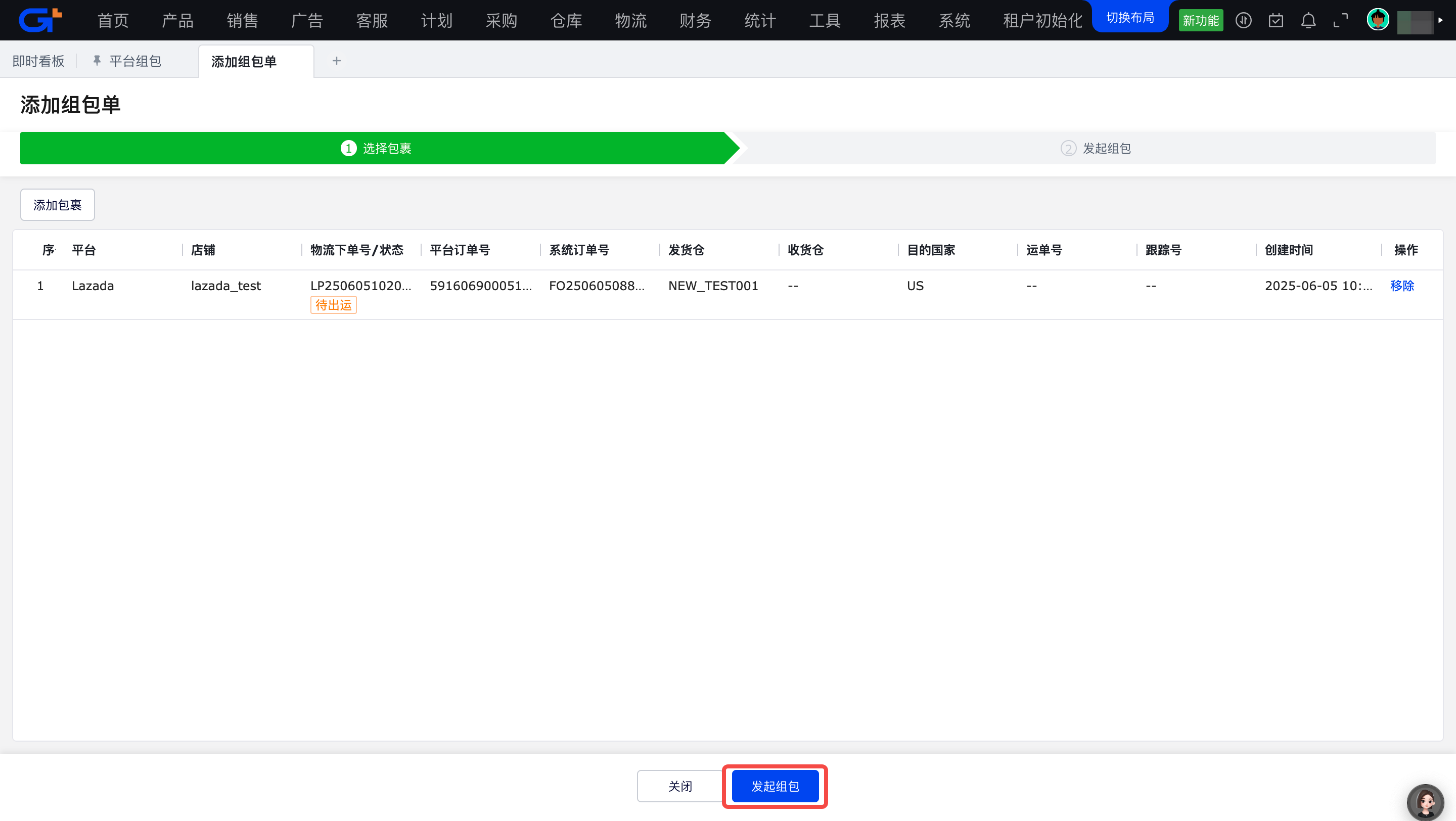Image resolution: width=1456 pixels, height=821 pixels.
Task: Open the 工具 menu
Action: click(x=825, y=20)
